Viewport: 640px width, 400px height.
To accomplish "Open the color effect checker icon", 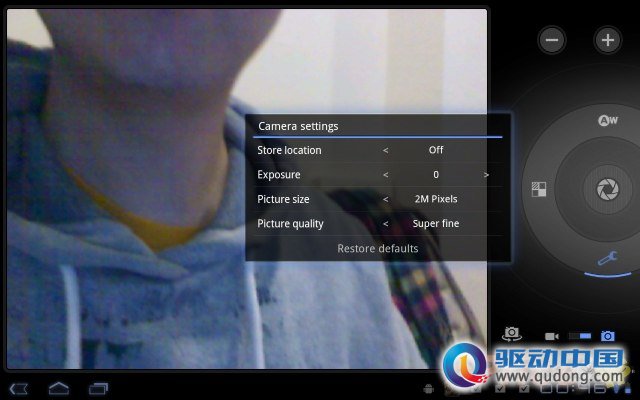I will click(539, 189).
